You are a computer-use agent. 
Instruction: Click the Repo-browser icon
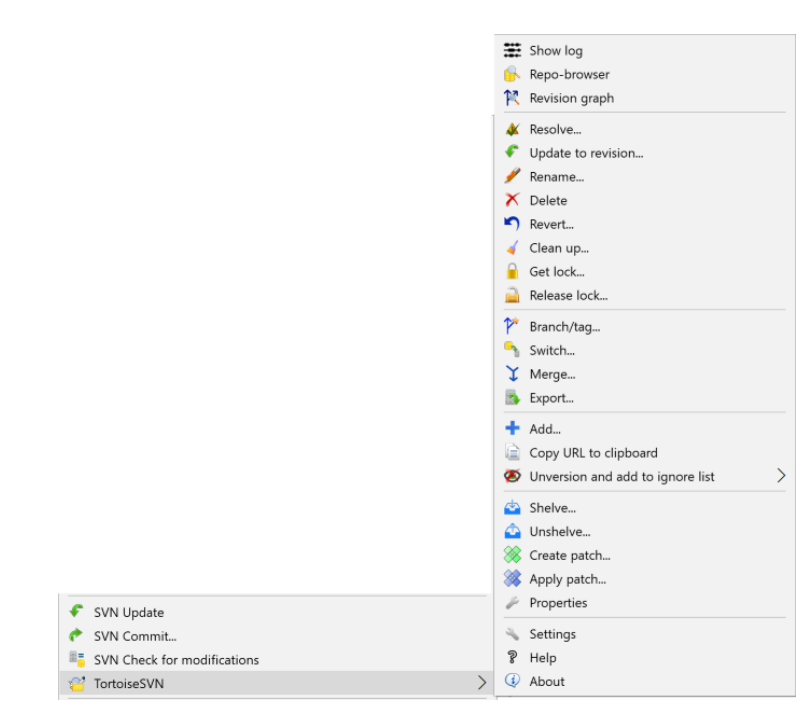tap(512, 74)
